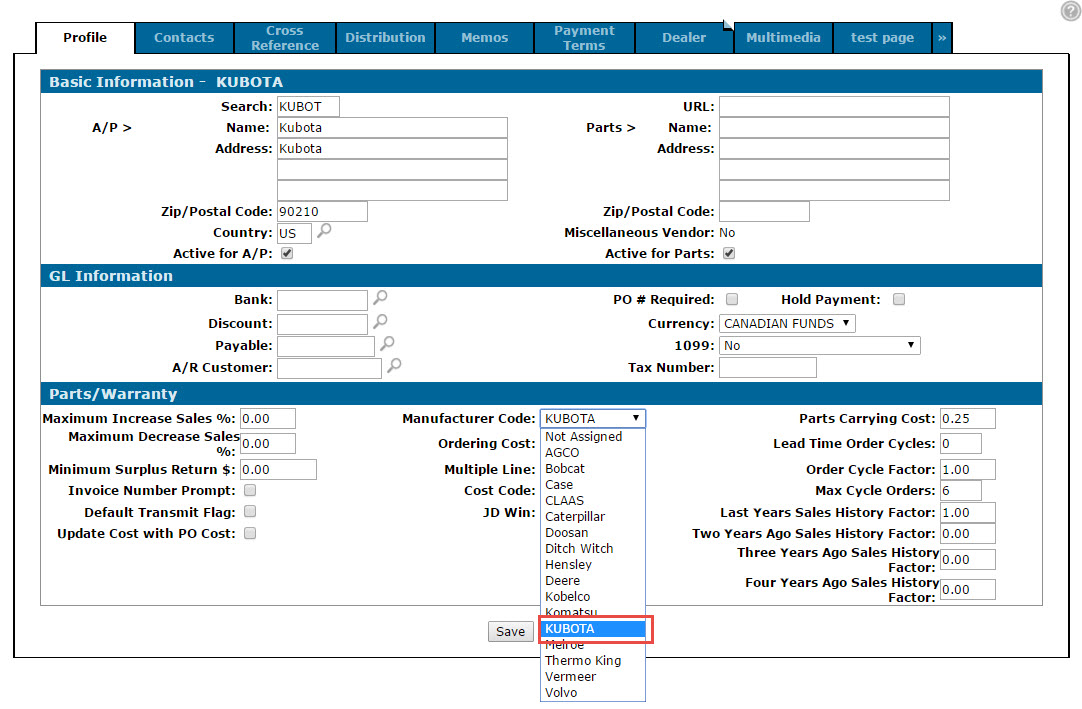Click Last Years Sales History Factor field
Viewport: 1082px width, 709px height.
(x=968, y=512)
